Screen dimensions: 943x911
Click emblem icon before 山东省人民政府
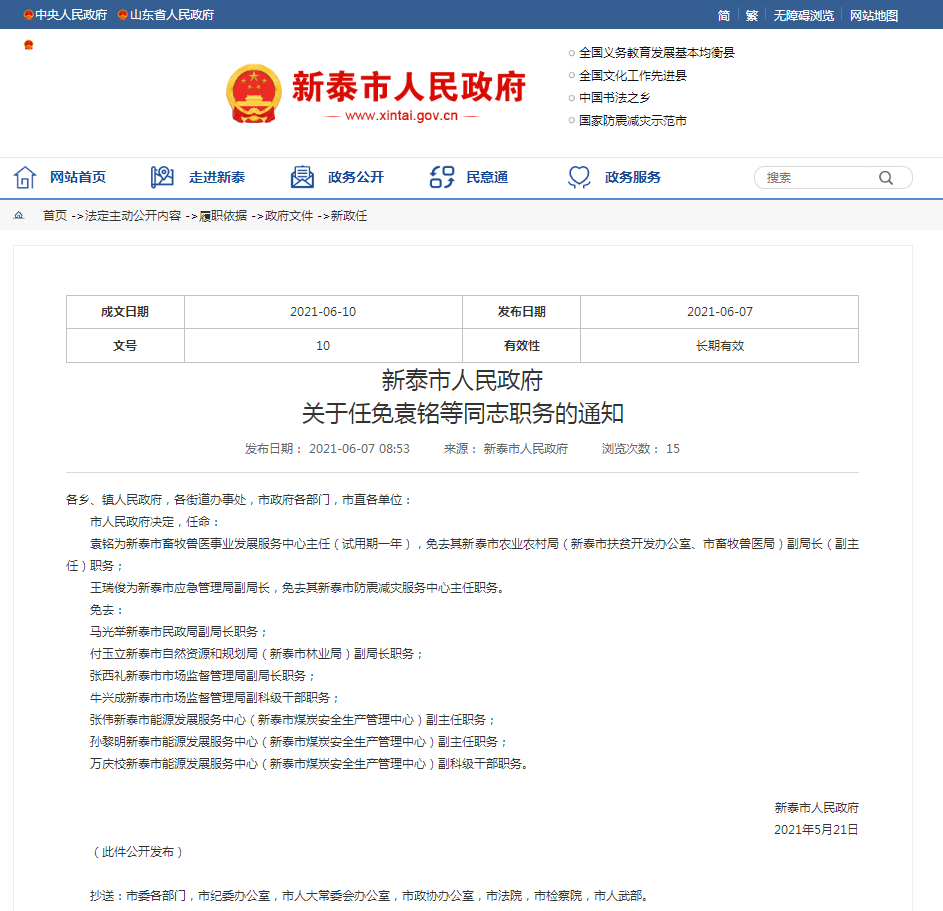point(123,15)
